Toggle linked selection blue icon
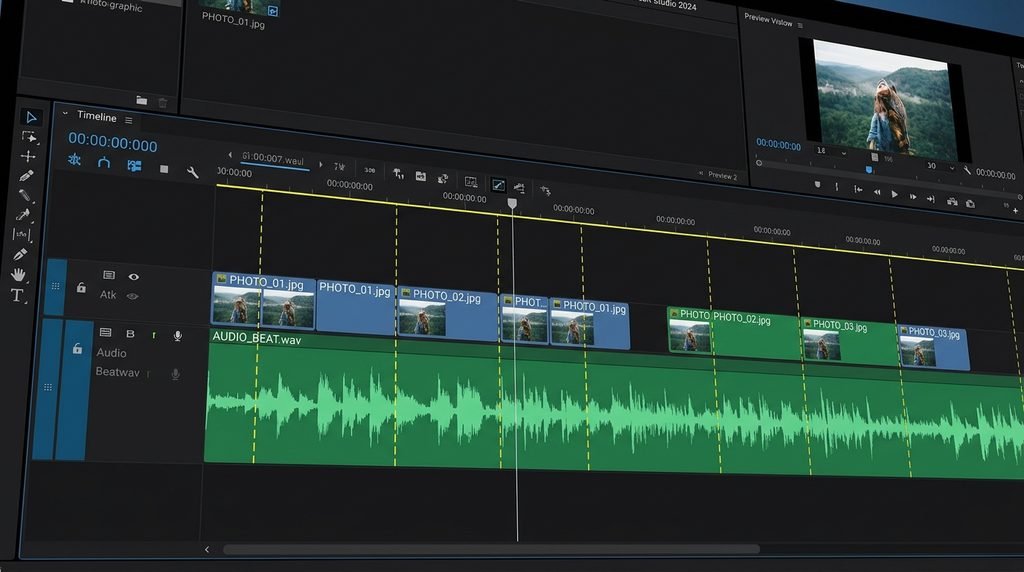The image size is (1024, 572). [x=135, y=166]
